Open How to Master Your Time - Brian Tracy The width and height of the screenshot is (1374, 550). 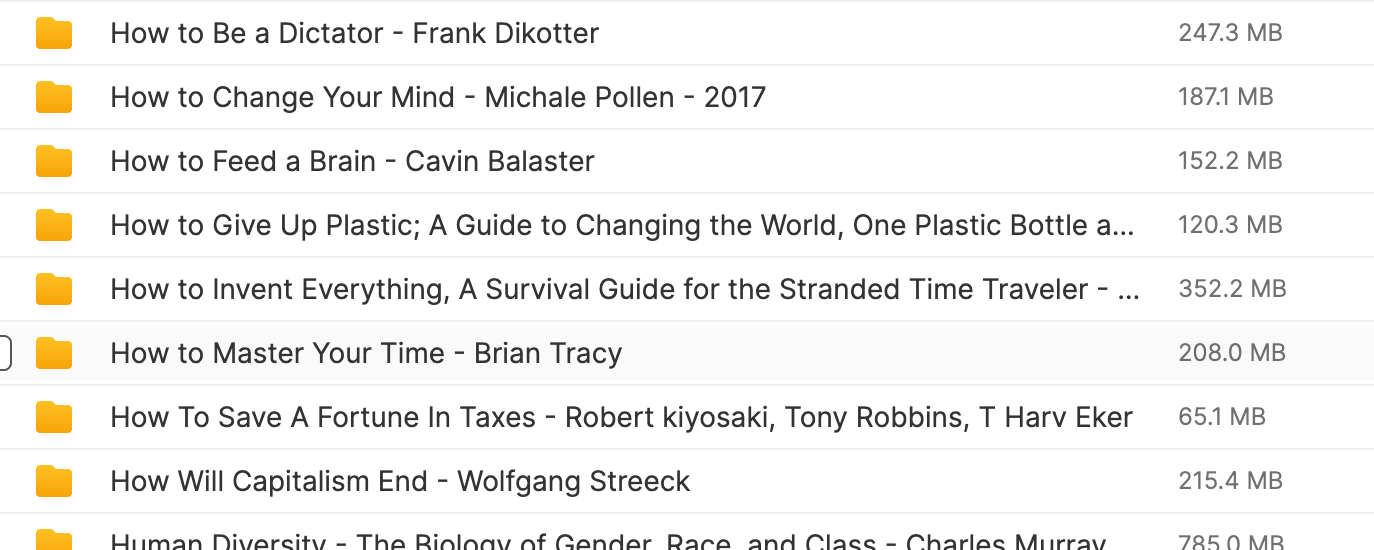366,353
